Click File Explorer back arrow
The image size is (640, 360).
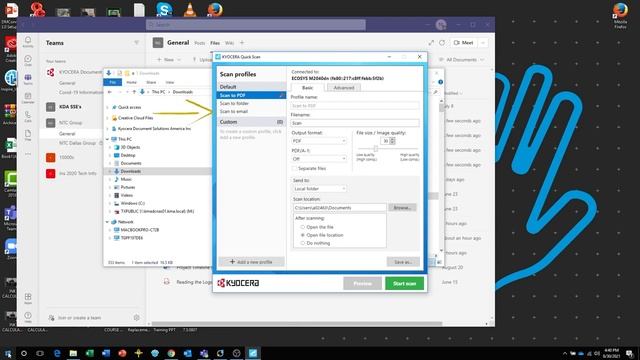109,92
